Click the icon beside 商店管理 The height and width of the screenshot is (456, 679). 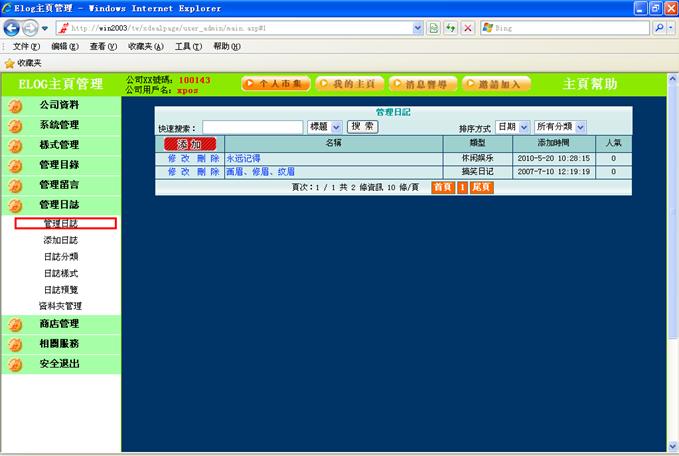[15, 324]
